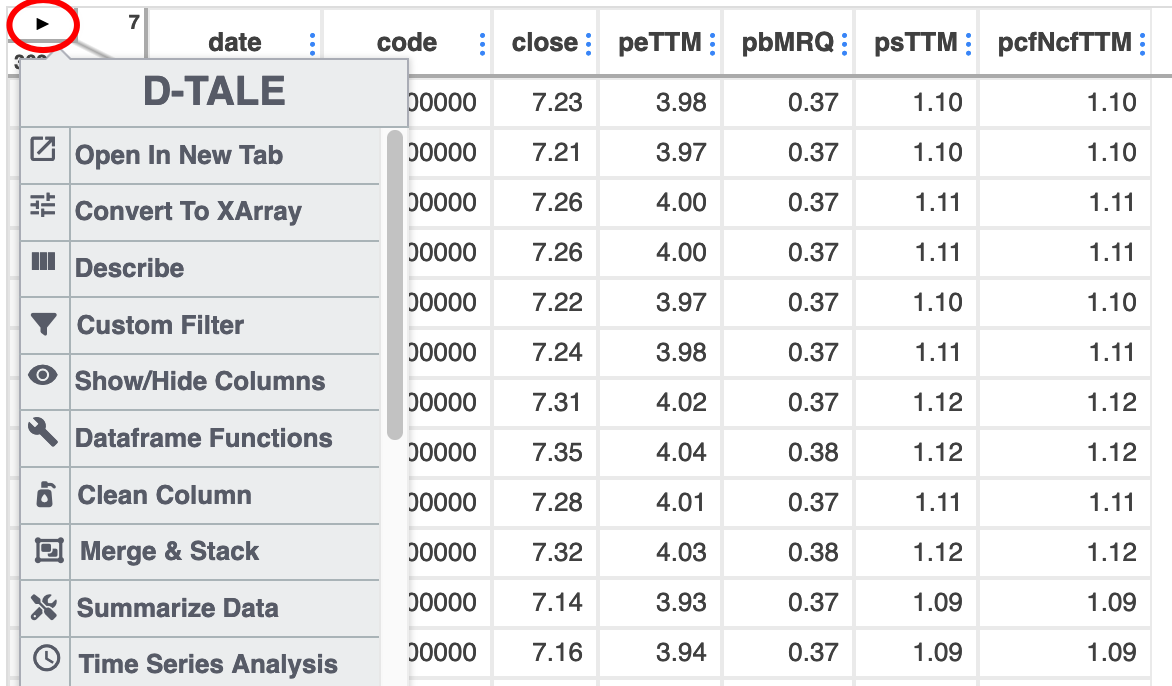Click the Clean Column spray icon
Screen dimensions: 1172x686
(x=44, y=495)
